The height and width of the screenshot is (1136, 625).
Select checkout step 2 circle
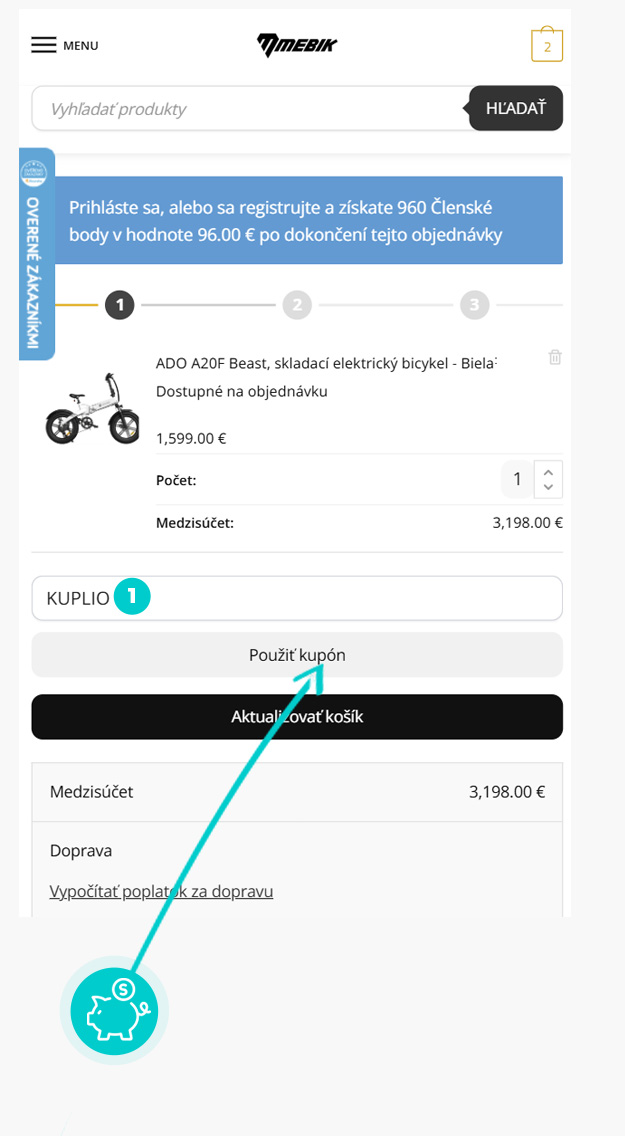297,306
